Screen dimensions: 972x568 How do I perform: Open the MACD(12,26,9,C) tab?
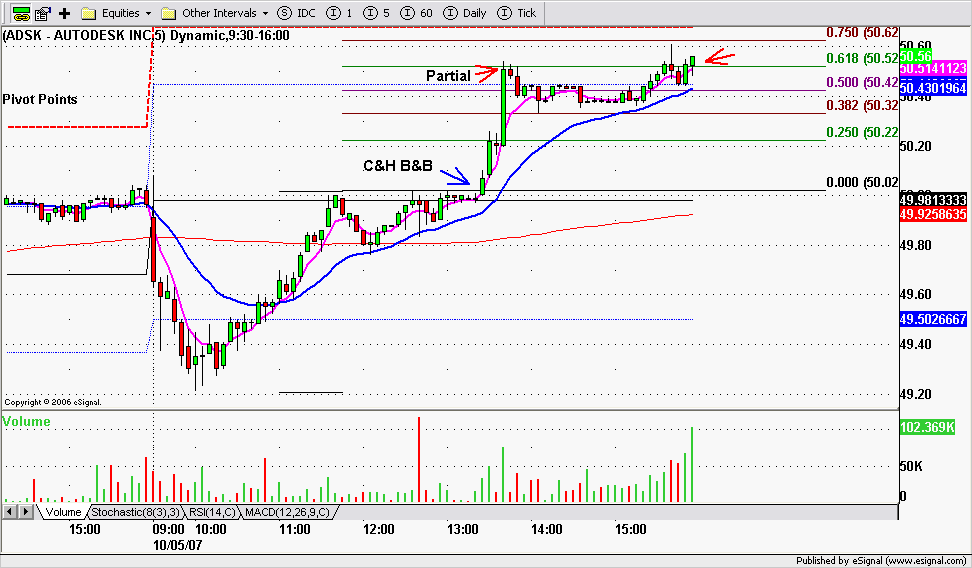pyautogui.click(x=287, y=512)
